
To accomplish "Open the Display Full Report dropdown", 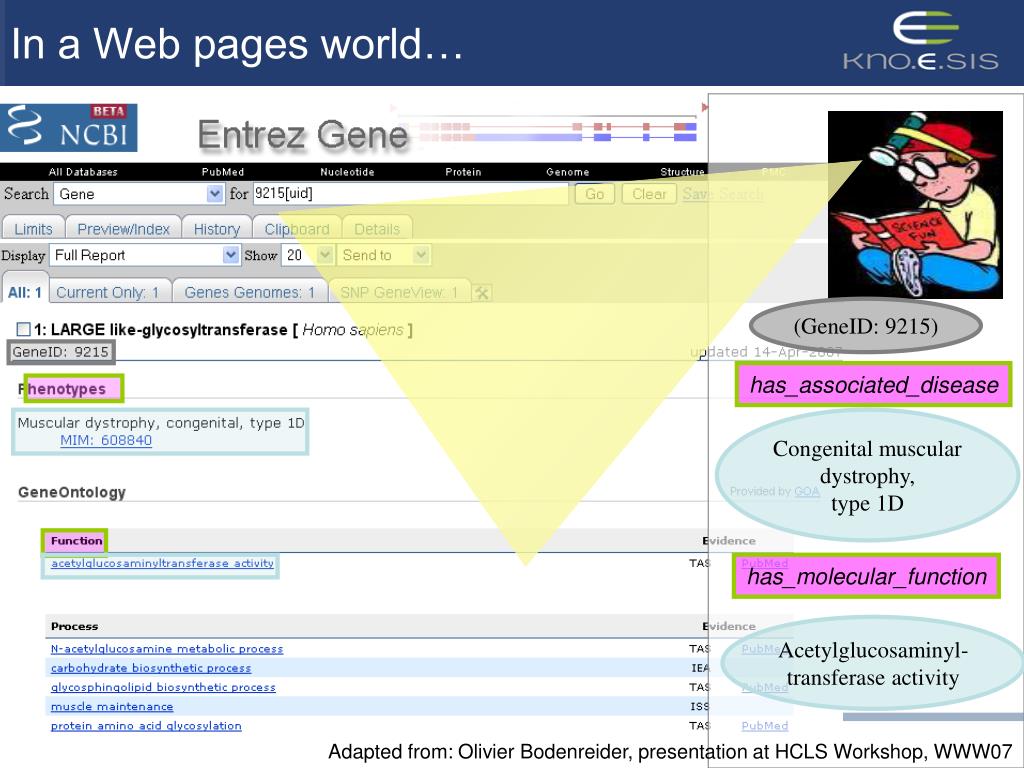I will click(x=145, y=255).
